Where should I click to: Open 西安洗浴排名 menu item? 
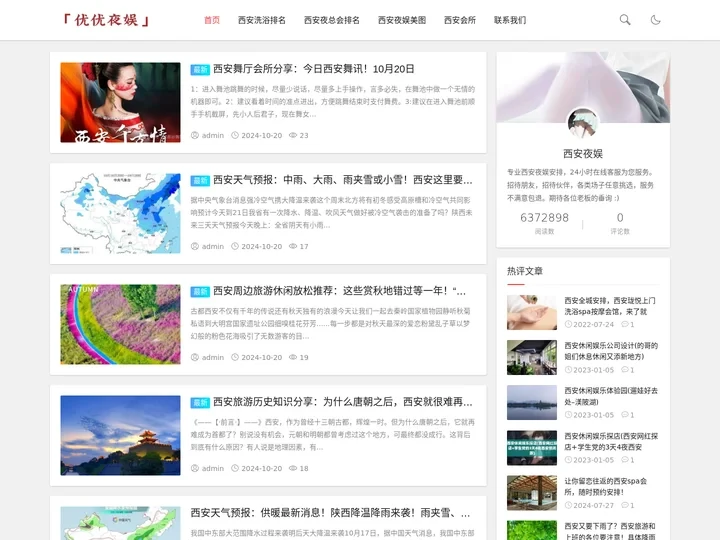pyautogui.click(x=262, y=20)
